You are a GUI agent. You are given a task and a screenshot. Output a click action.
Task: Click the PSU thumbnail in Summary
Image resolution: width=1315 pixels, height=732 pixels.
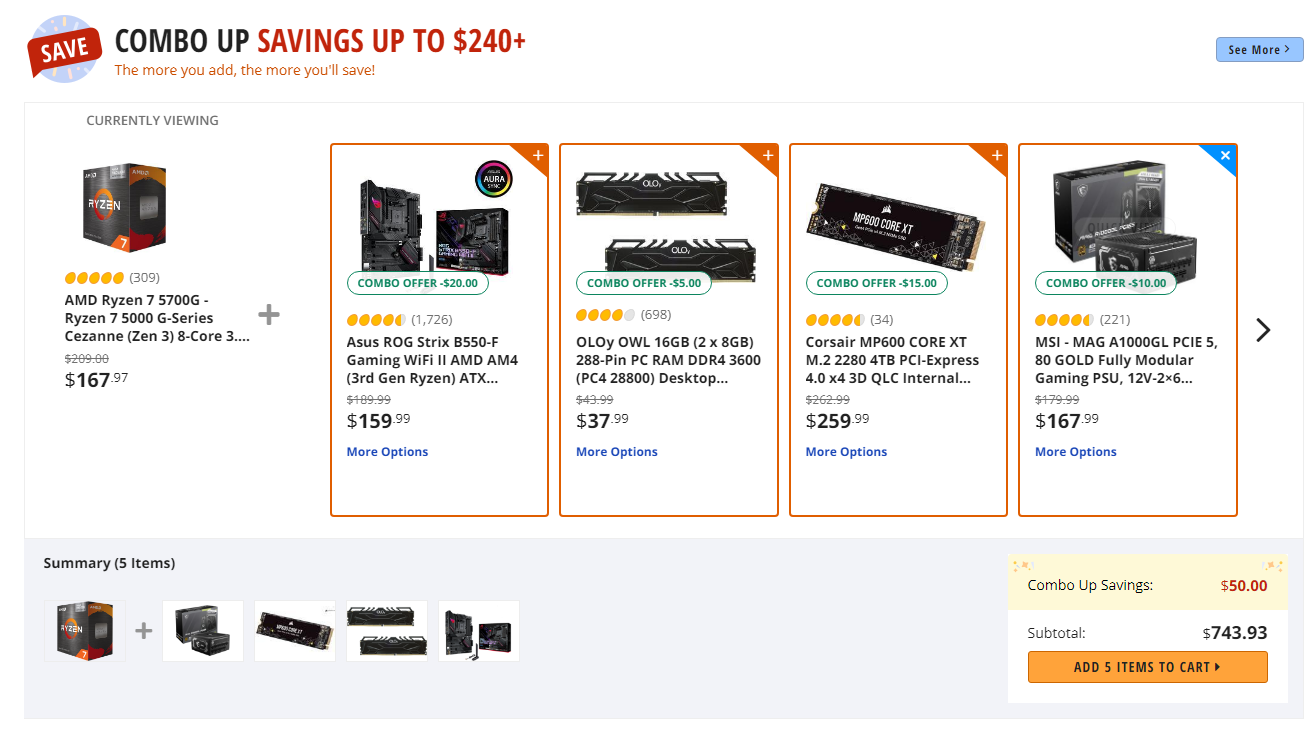click(x=203, y=631)
